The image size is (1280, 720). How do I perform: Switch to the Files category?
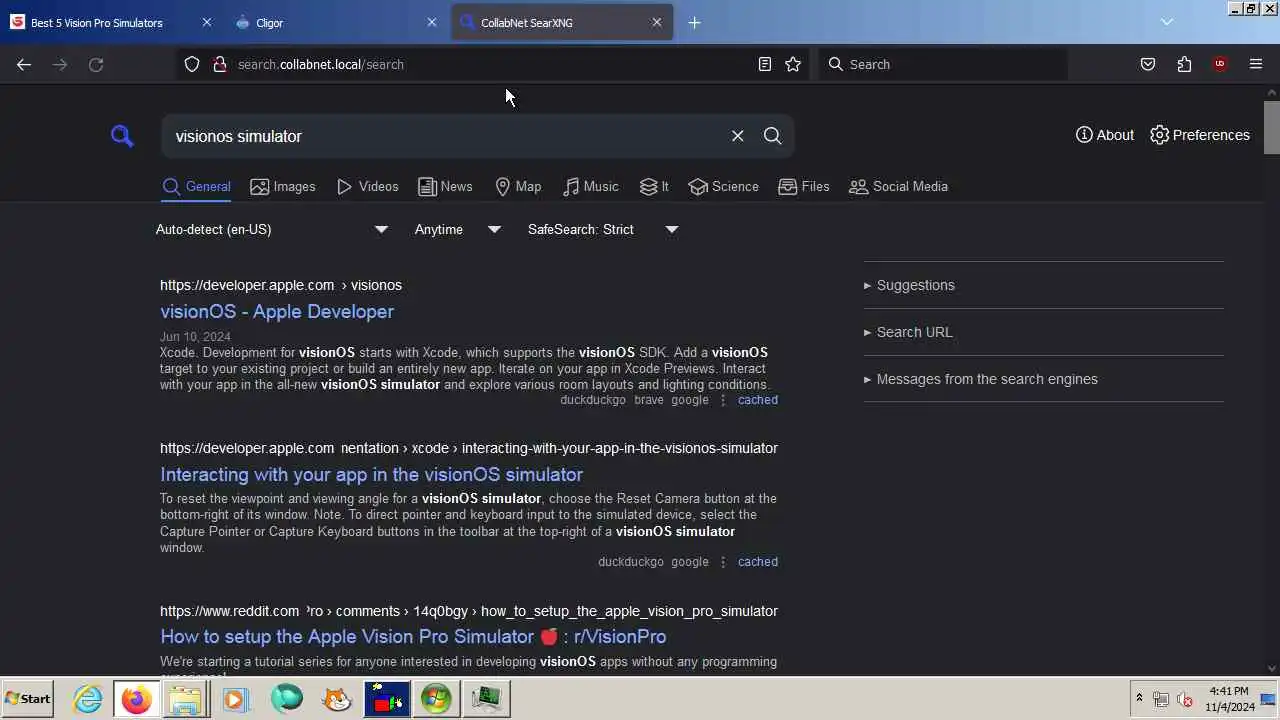pyautogui.click(x=803, y=186)
